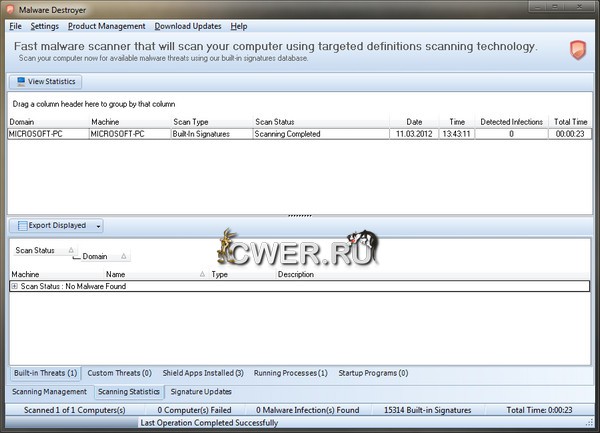Image resolution: width=600 pixels, height=433 pixels.
Task: Select the Built-In Signatures cell
Action: (x=212, y=134)
